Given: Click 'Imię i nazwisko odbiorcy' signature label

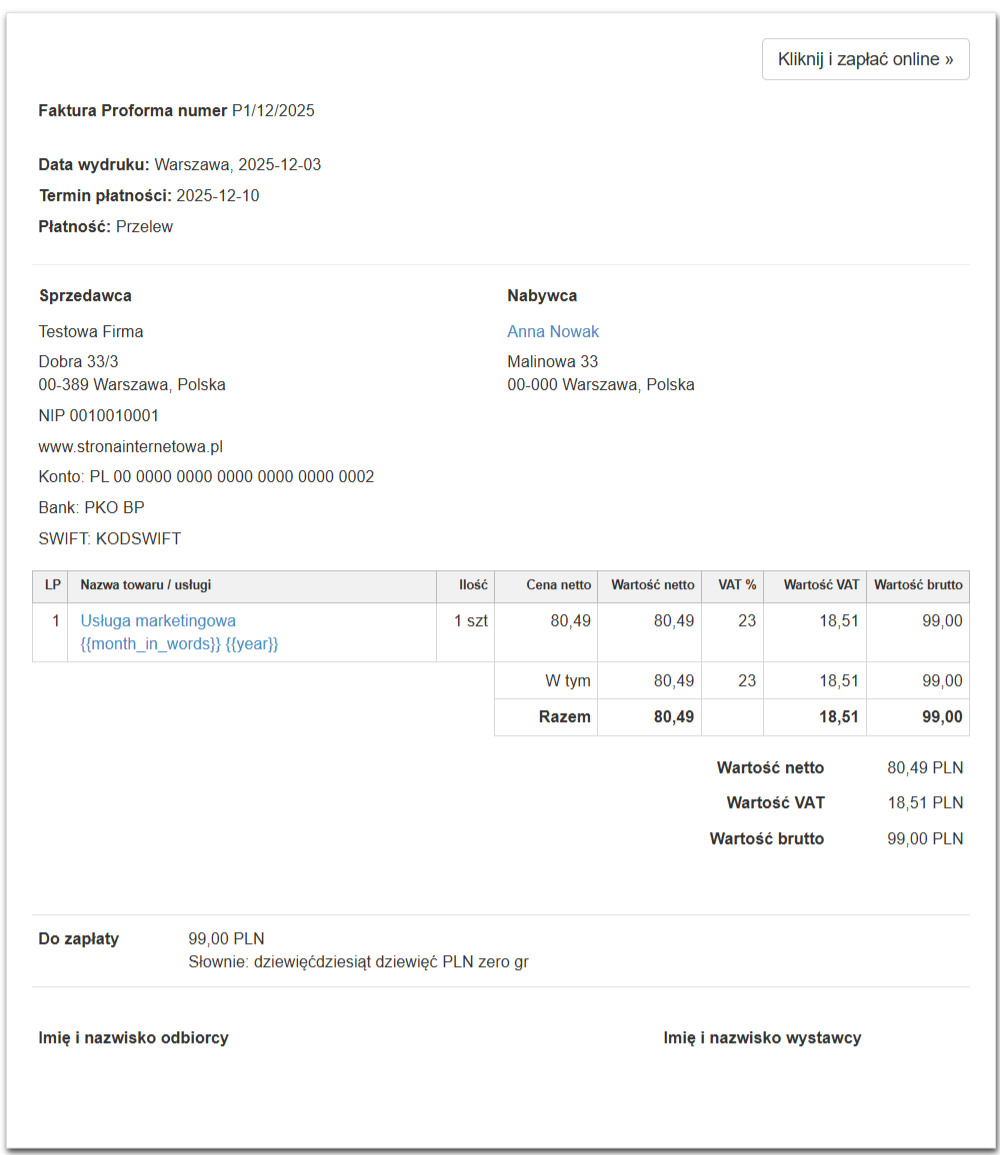Looking at the screenshot, I should 133,1037.
